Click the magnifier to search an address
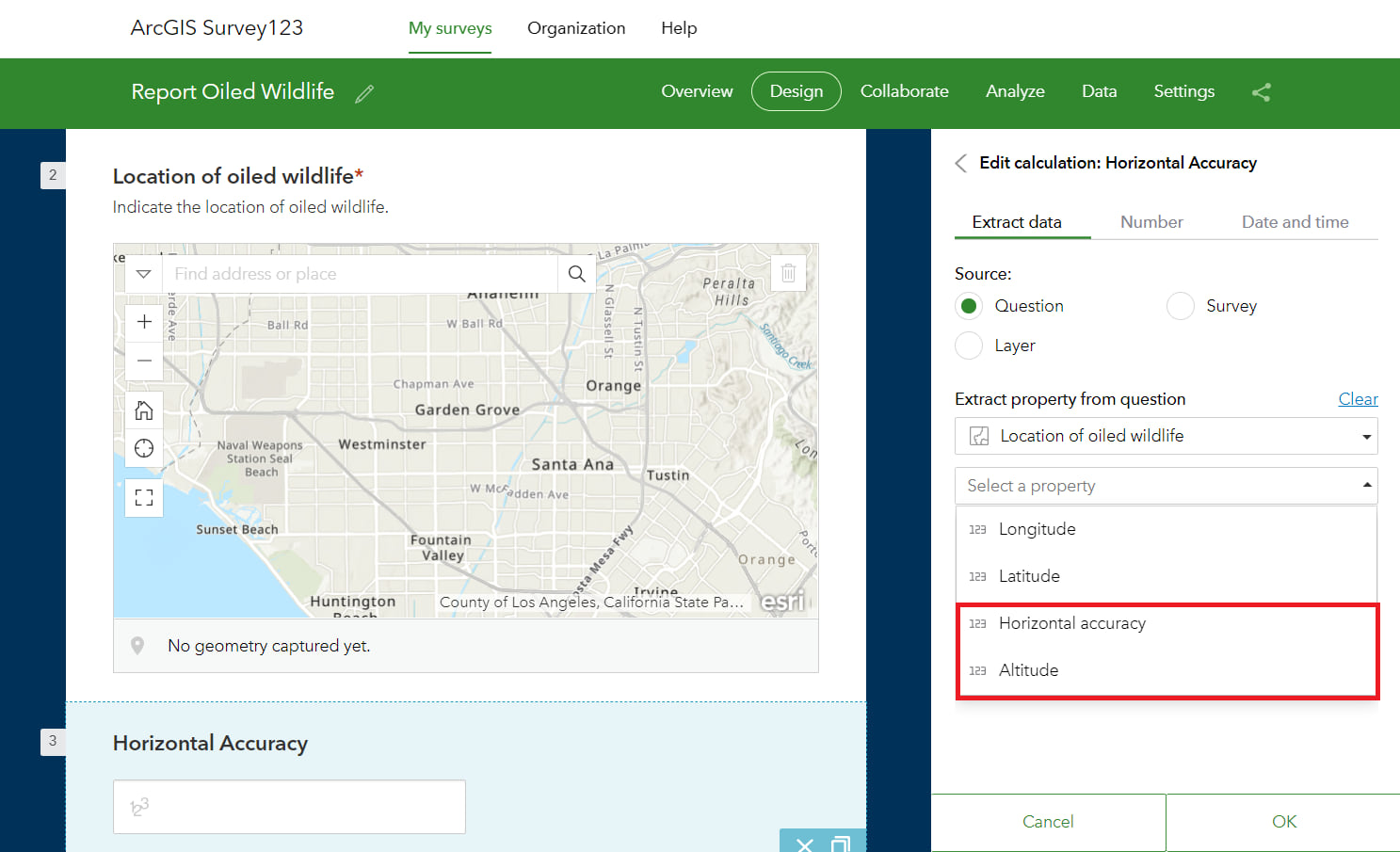1400x852 pixels. click(x=577, y=273)
